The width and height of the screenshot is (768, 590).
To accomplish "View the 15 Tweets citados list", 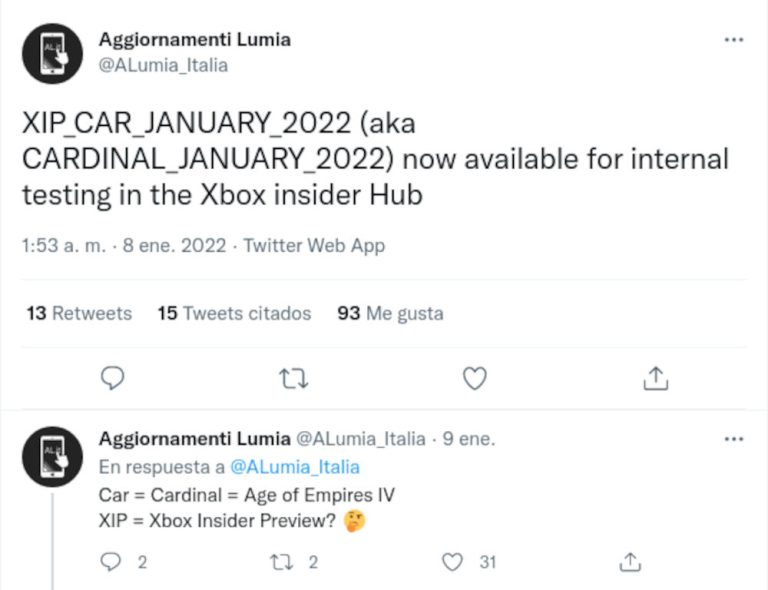I will (234, 313).
